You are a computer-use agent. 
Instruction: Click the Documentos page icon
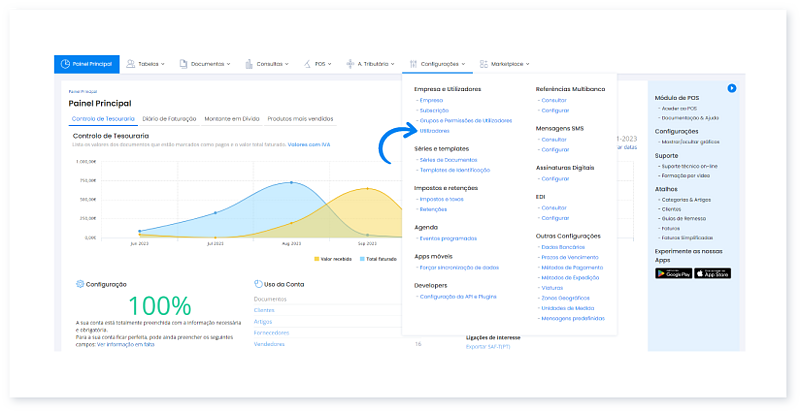point(184,64)
